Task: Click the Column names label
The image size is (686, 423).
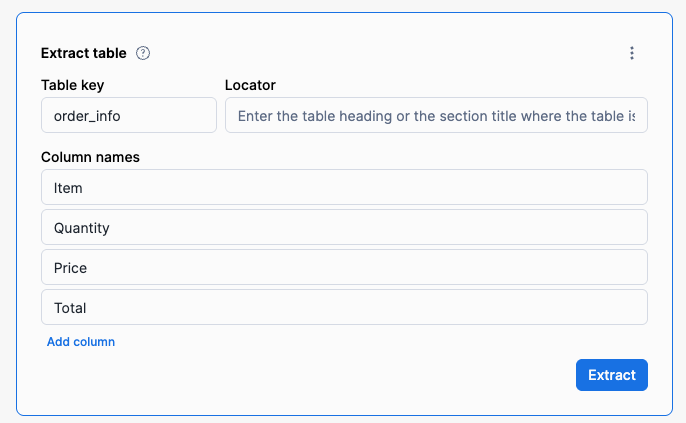Action: (x=90, y=157)
